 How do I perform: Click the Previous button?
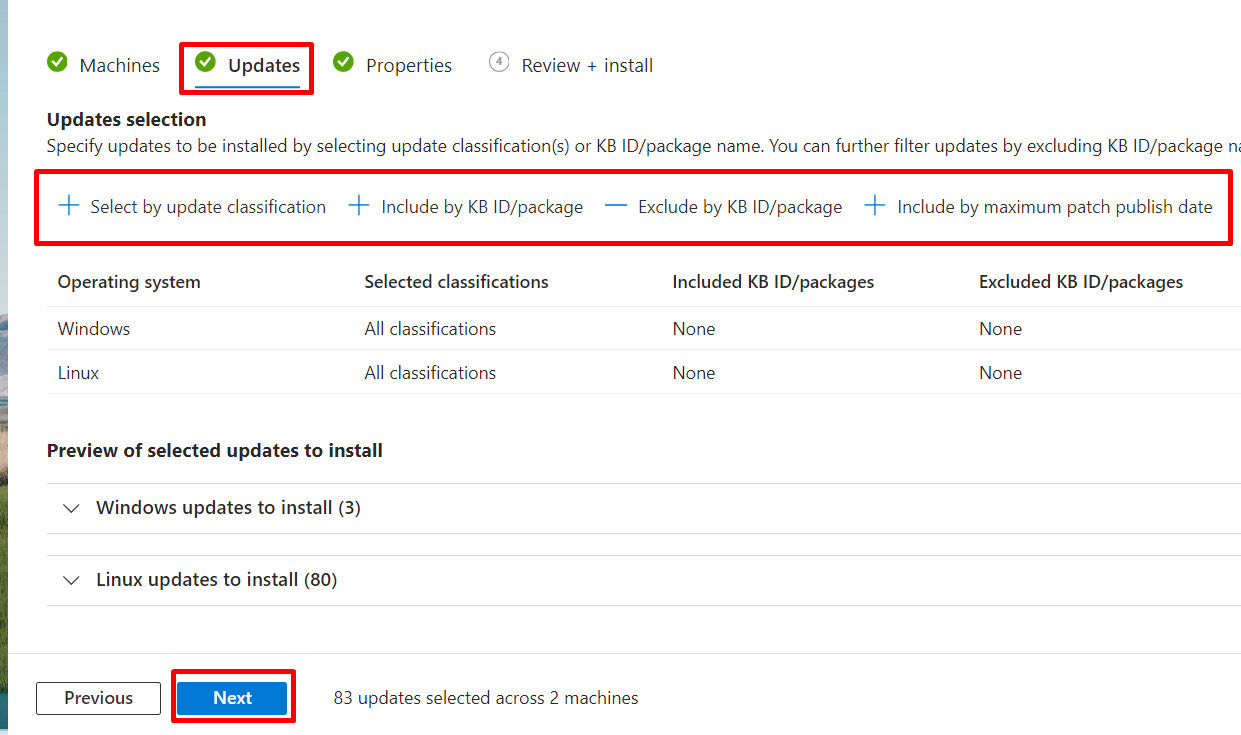click(98, 698)
